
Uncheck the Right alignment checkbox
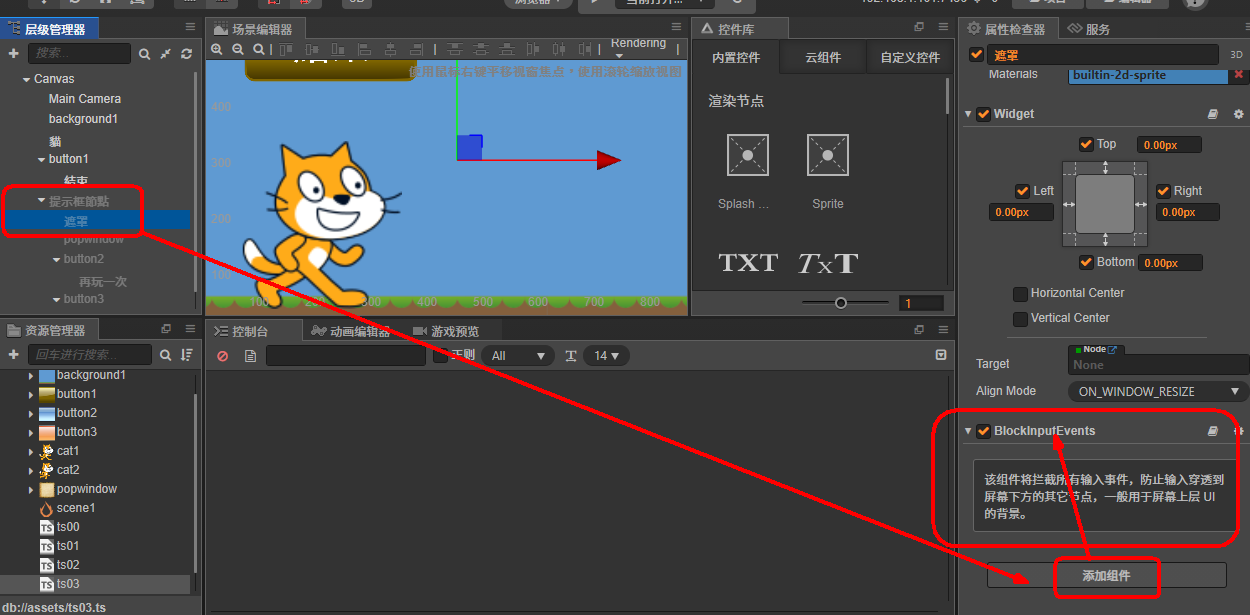1163,191
